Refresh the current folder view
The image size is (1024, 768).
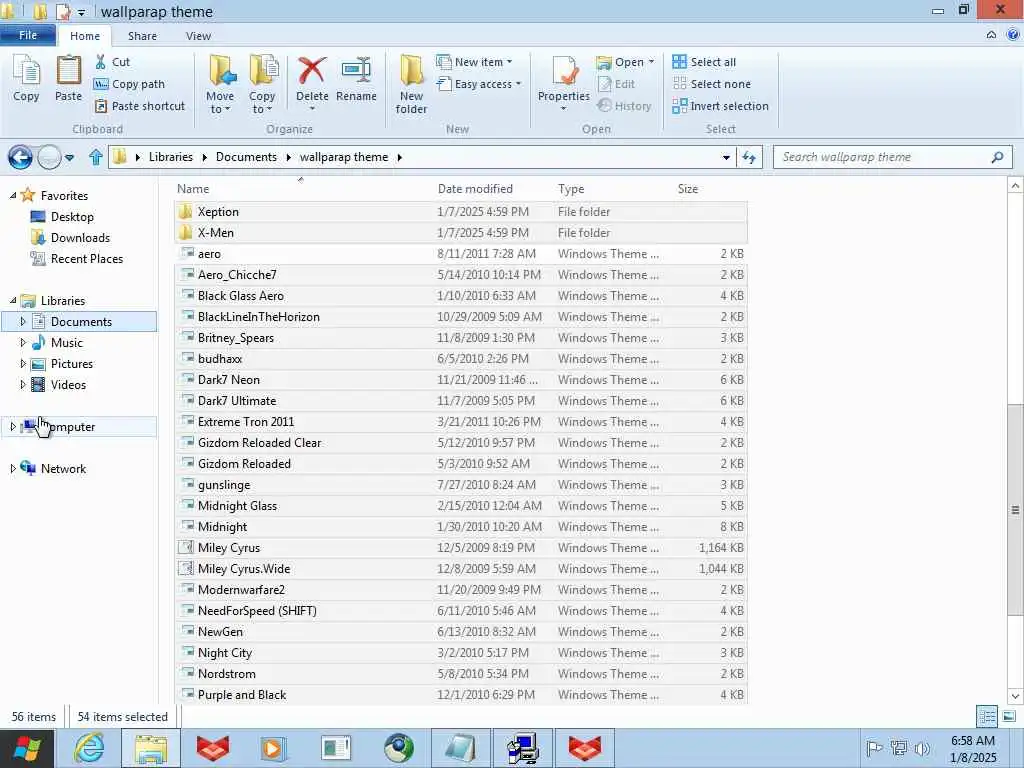tap(749, 157)
